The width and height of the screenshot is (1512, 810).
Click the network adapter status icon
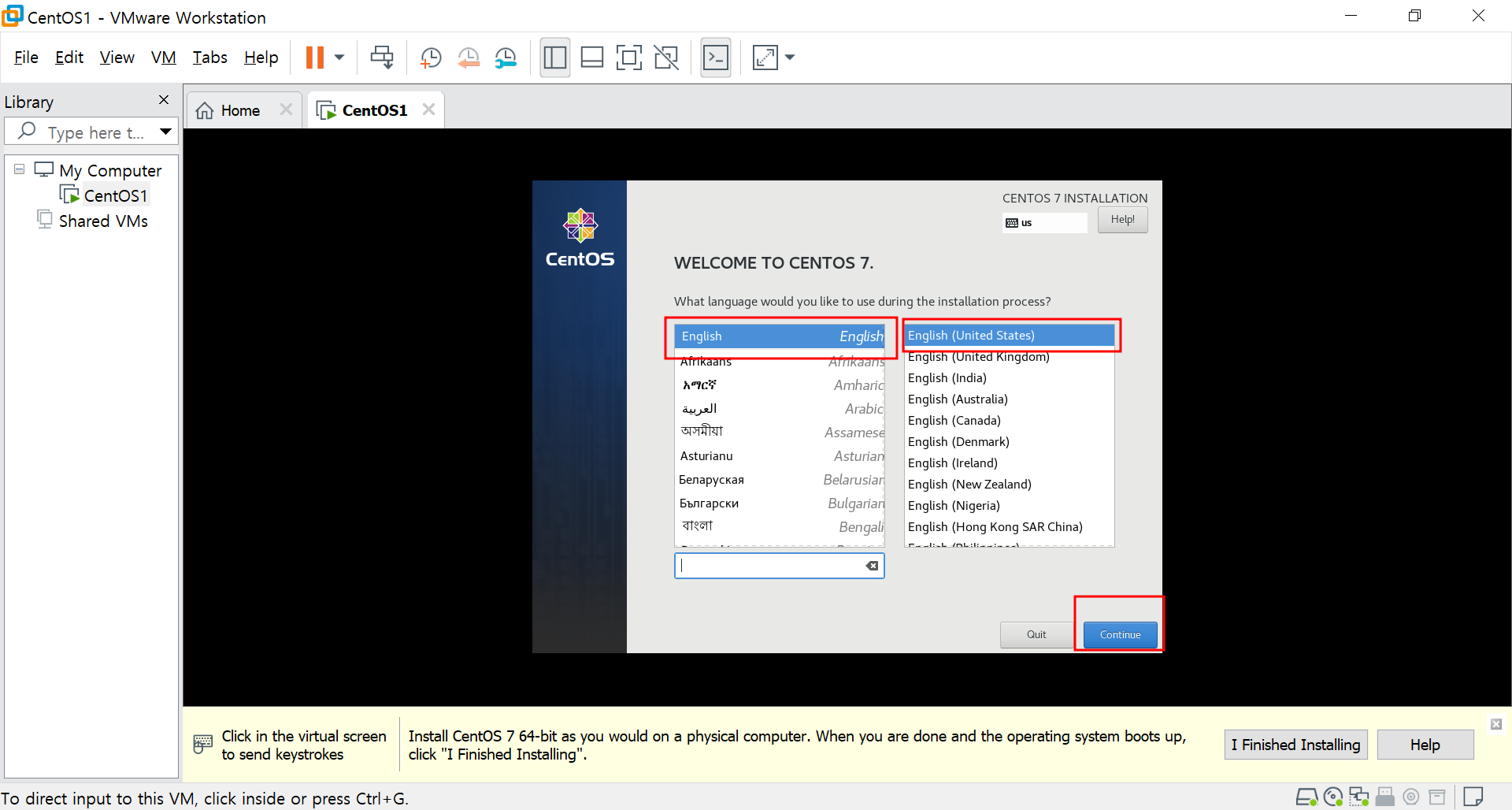point(1359,797)
